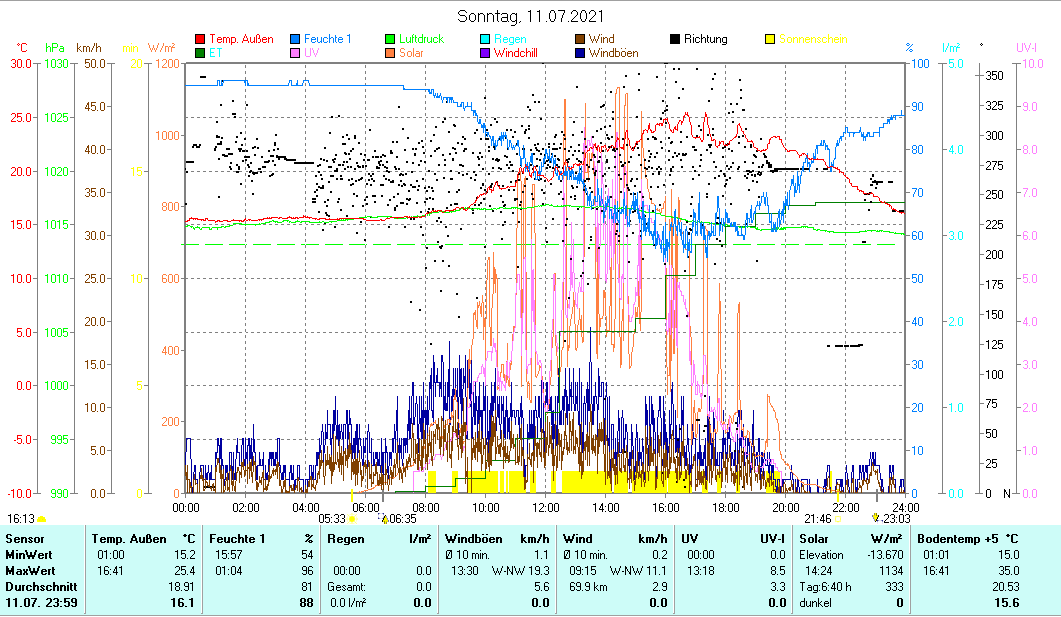Select the pink UV legend square
This screenshot has height=617, width=1061.
click(296, 53)
